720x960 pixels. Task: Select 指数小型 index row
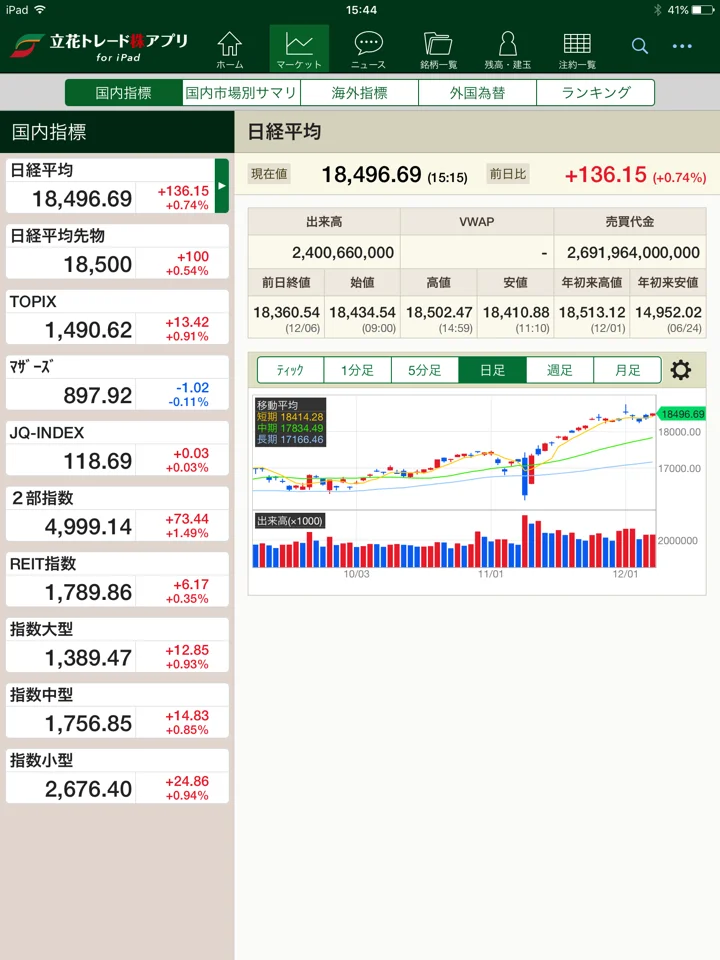coord(117,775)
